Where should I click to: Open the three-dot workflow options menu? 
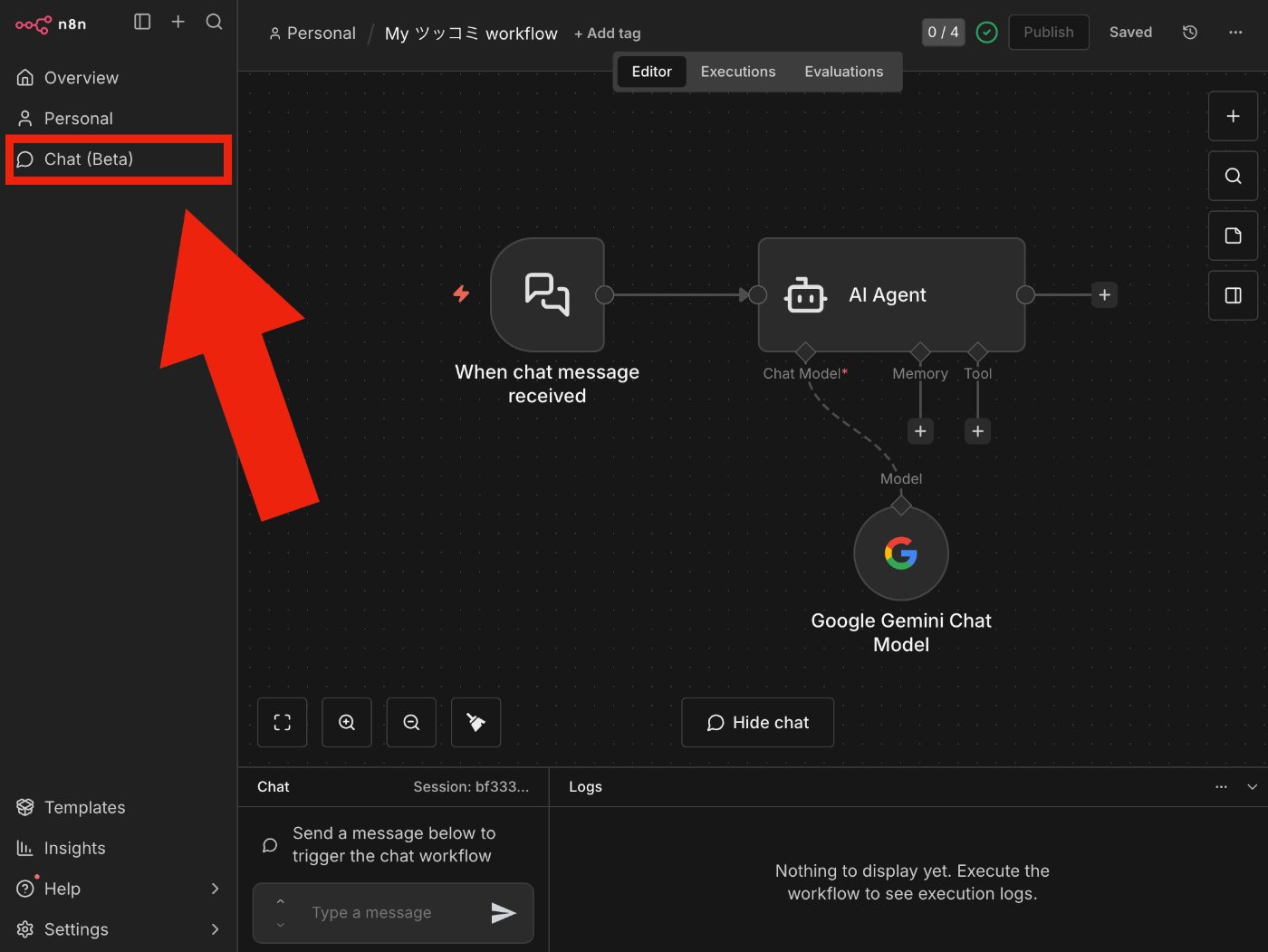[x=1235, y=33]
